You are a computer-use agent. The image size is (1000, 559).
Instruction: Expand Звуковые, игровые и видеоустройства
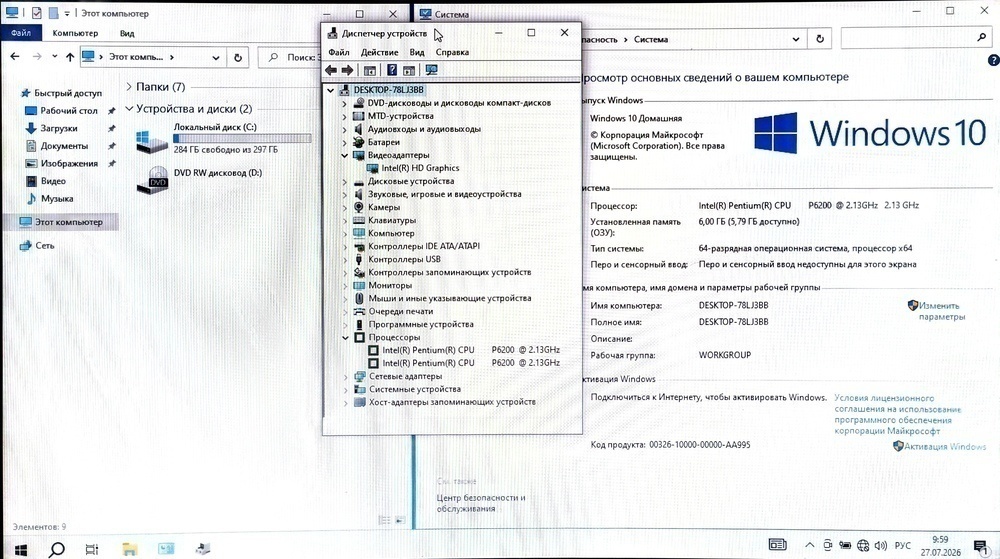(x=344, y=194)
